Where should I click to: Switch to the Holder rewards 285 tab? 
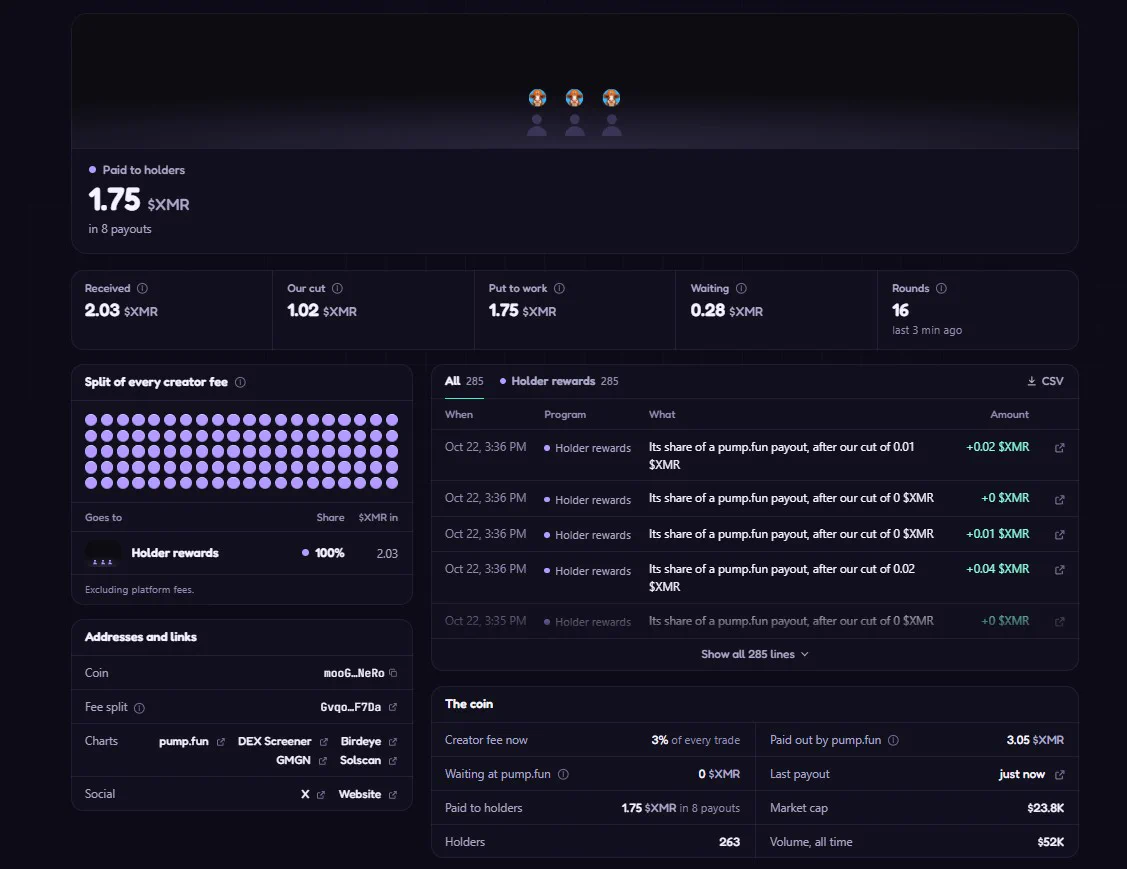click(x=559, y=381)
